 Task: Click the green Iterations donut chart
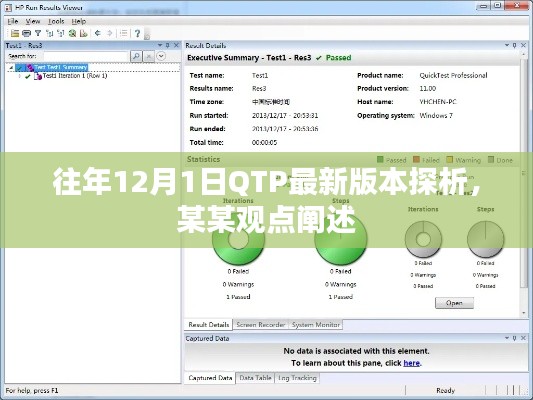[238, 238]
